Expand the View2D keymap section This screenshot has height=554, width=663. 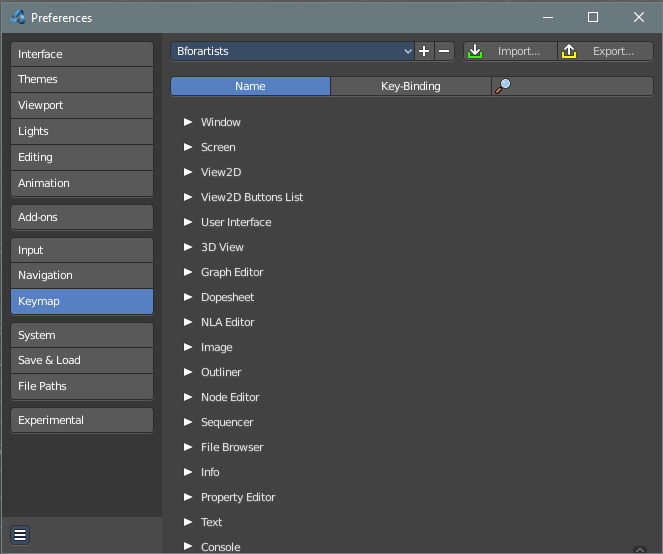coord(188,172)
